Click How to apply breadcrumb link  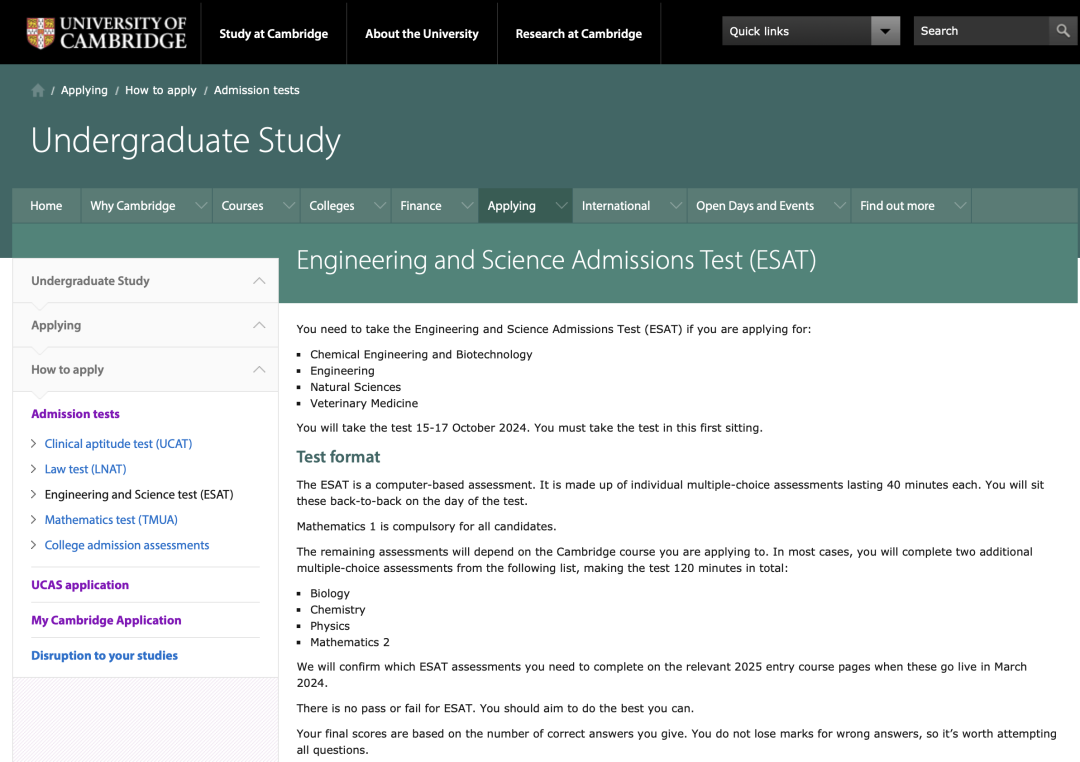click(160, 90)
